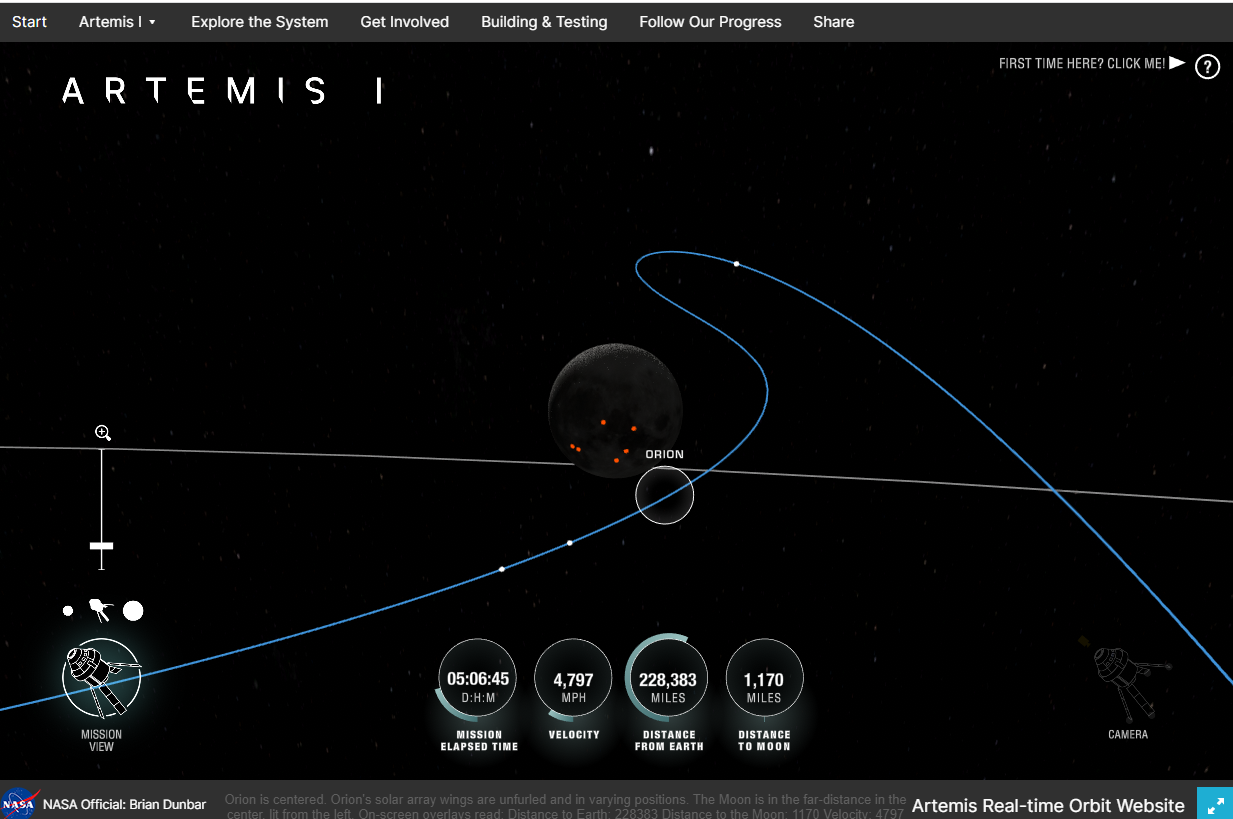This screenshot has height=819, width=1233.
Task: Open the Start menu item
Action: tap(30, 22)
